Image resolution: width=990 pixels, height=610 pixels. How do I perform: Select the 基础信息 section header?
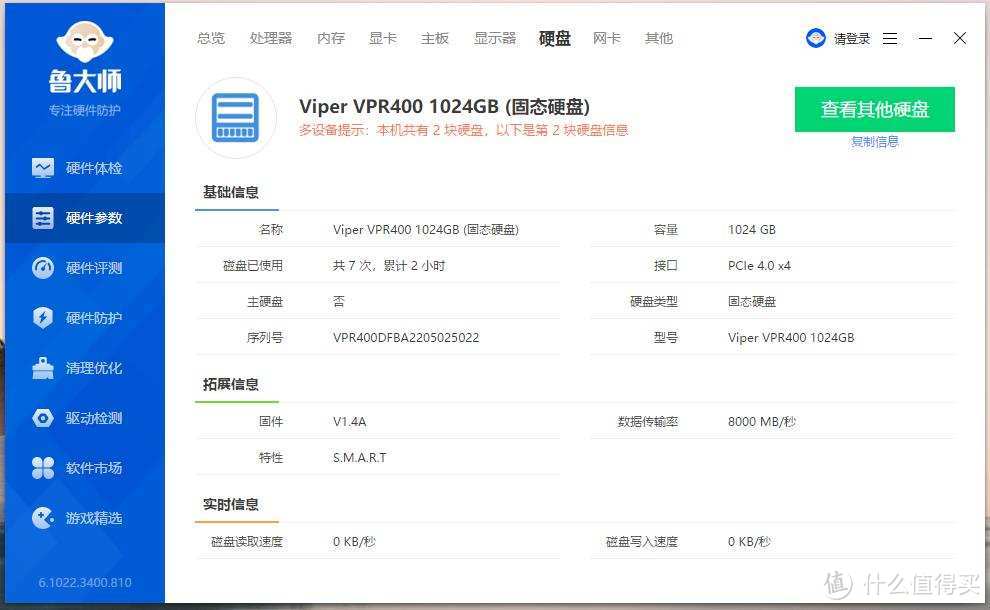[x=230, y=192]
